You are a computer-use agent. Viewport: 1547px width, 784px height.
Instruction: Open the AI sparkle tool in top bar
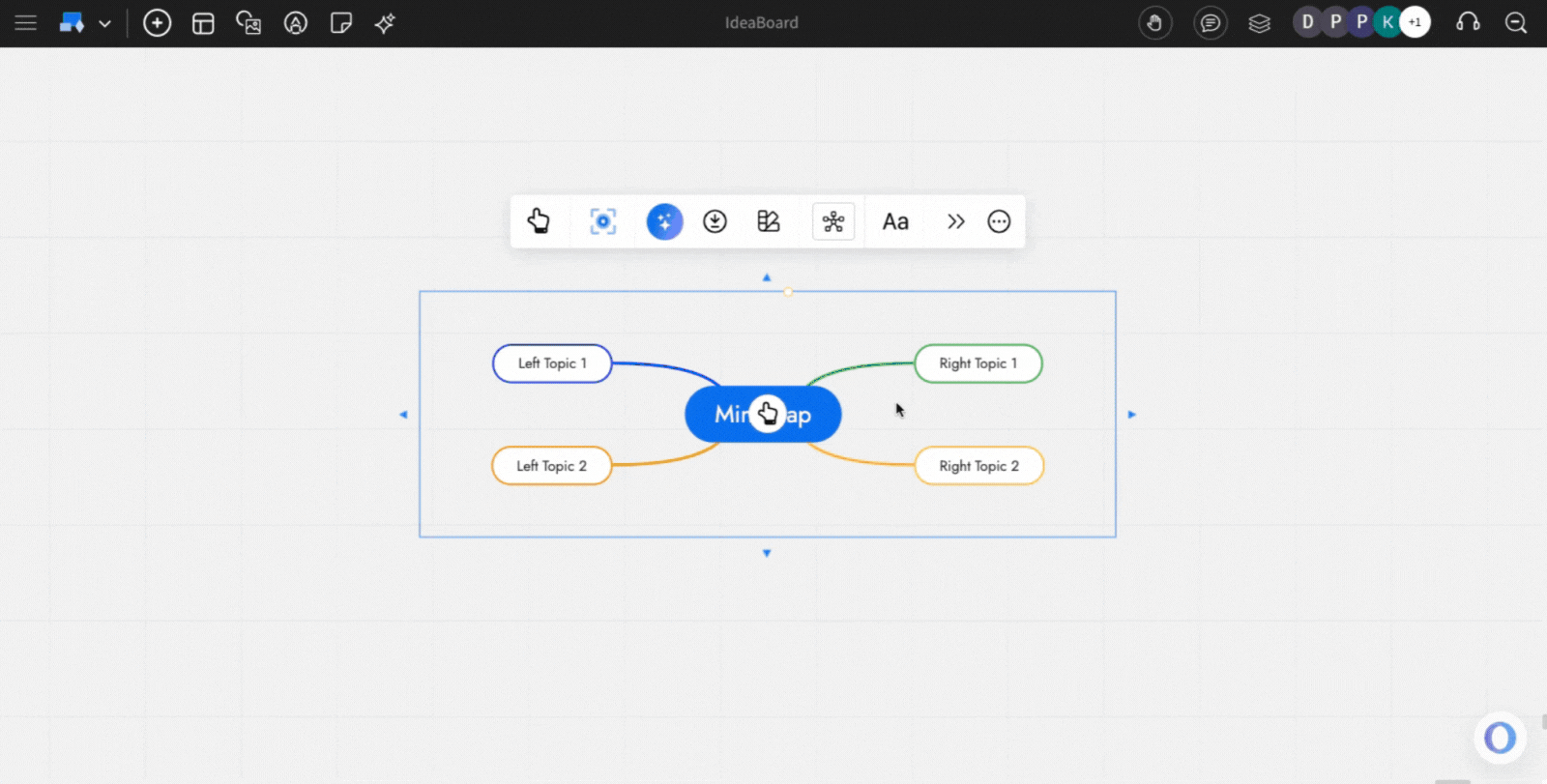385,23
